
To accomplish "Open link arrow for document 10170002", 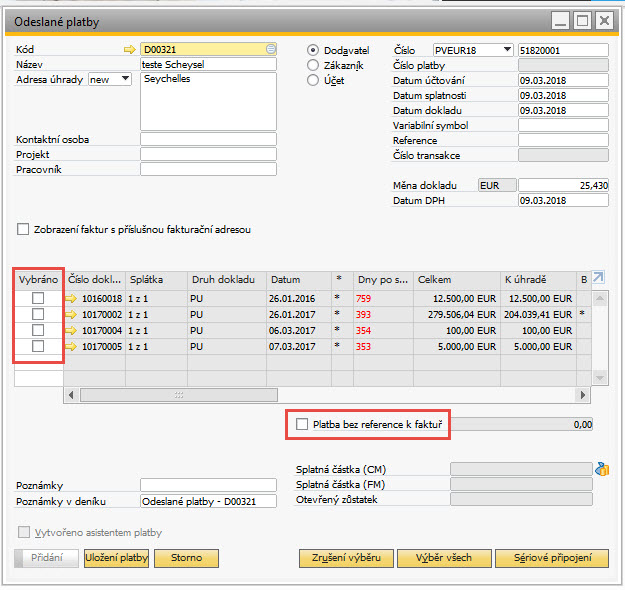I will pos(71,314).
